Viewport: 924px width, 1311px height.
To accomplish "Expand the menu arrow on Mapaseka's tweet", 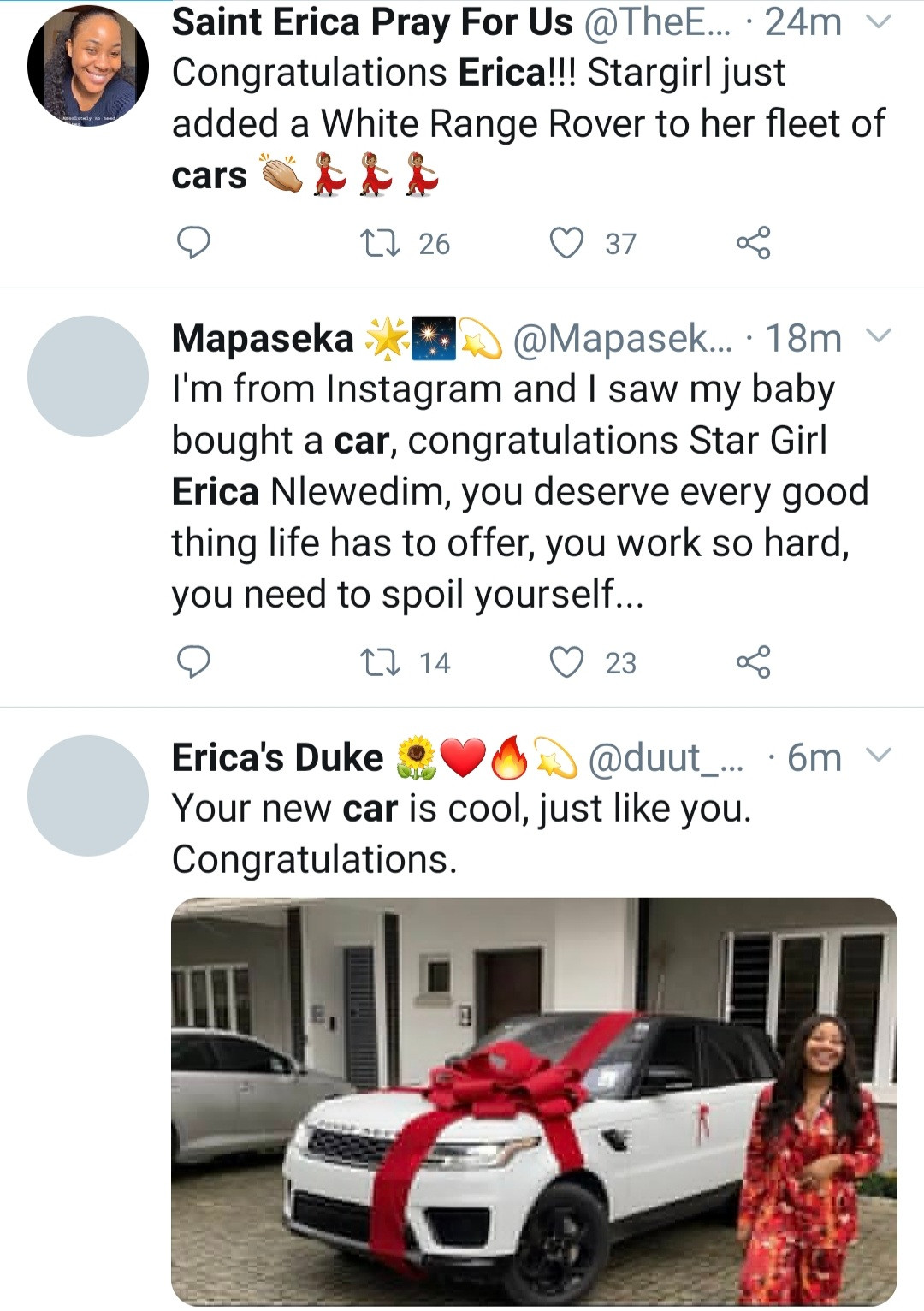I will pos(879,336).
